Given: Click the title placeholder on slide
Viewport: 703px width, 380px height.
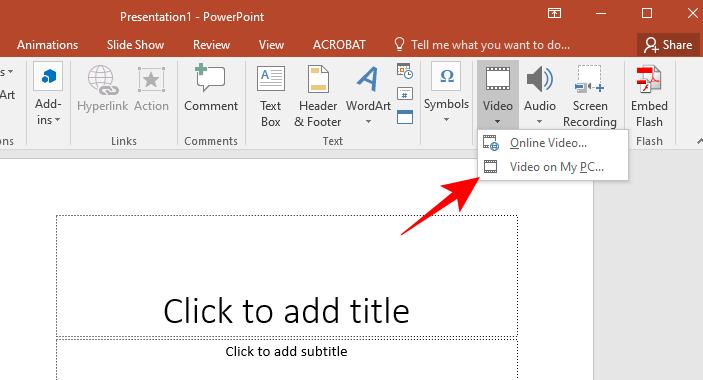Looking at the screenshot, I should pyautogui.click(x=287, y=276).
